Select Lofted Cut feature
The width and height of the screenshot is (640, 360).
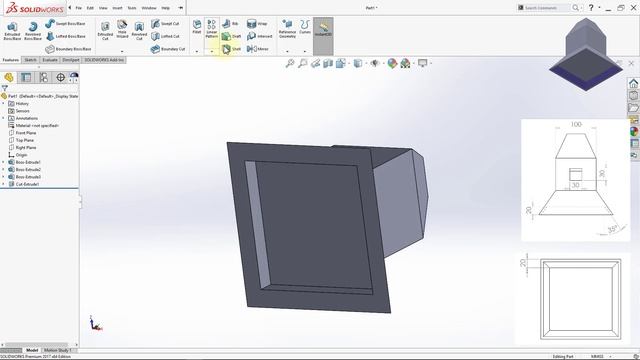(165, 36)
